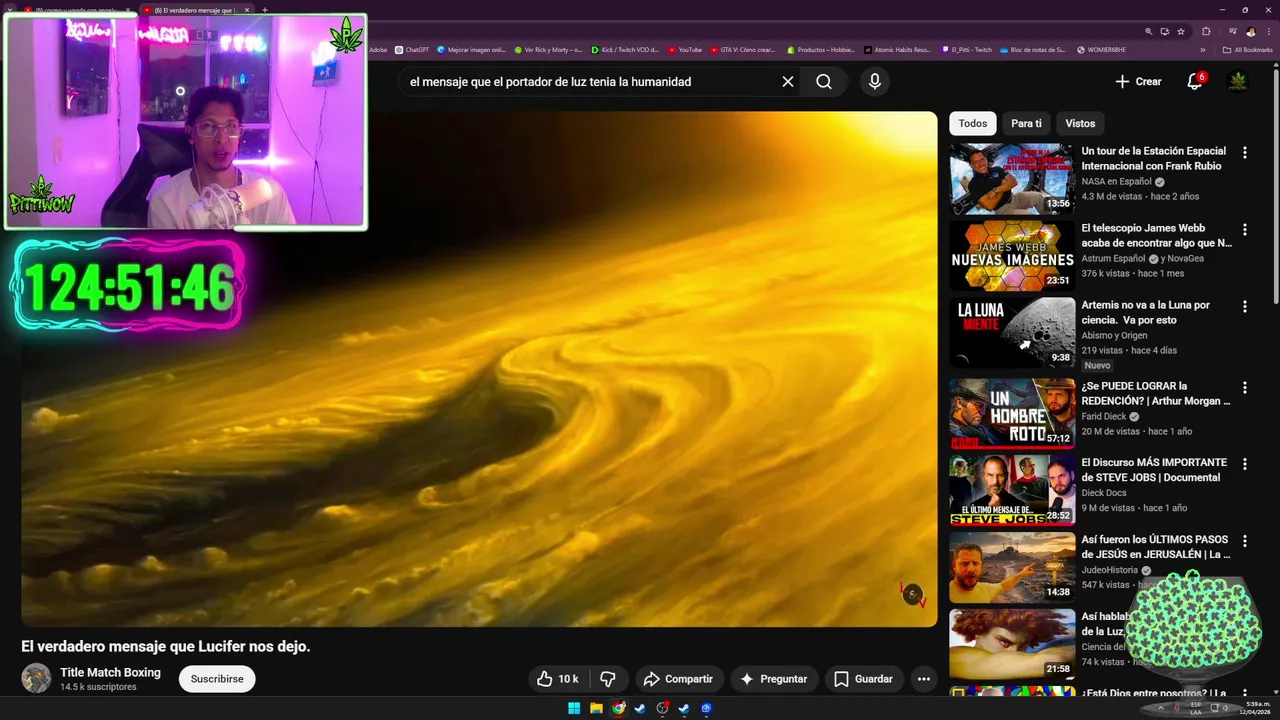Open options menu for Estación Espacial video
The width and height of the screenshot is (1280, 720).
(x=1245, y=153)
